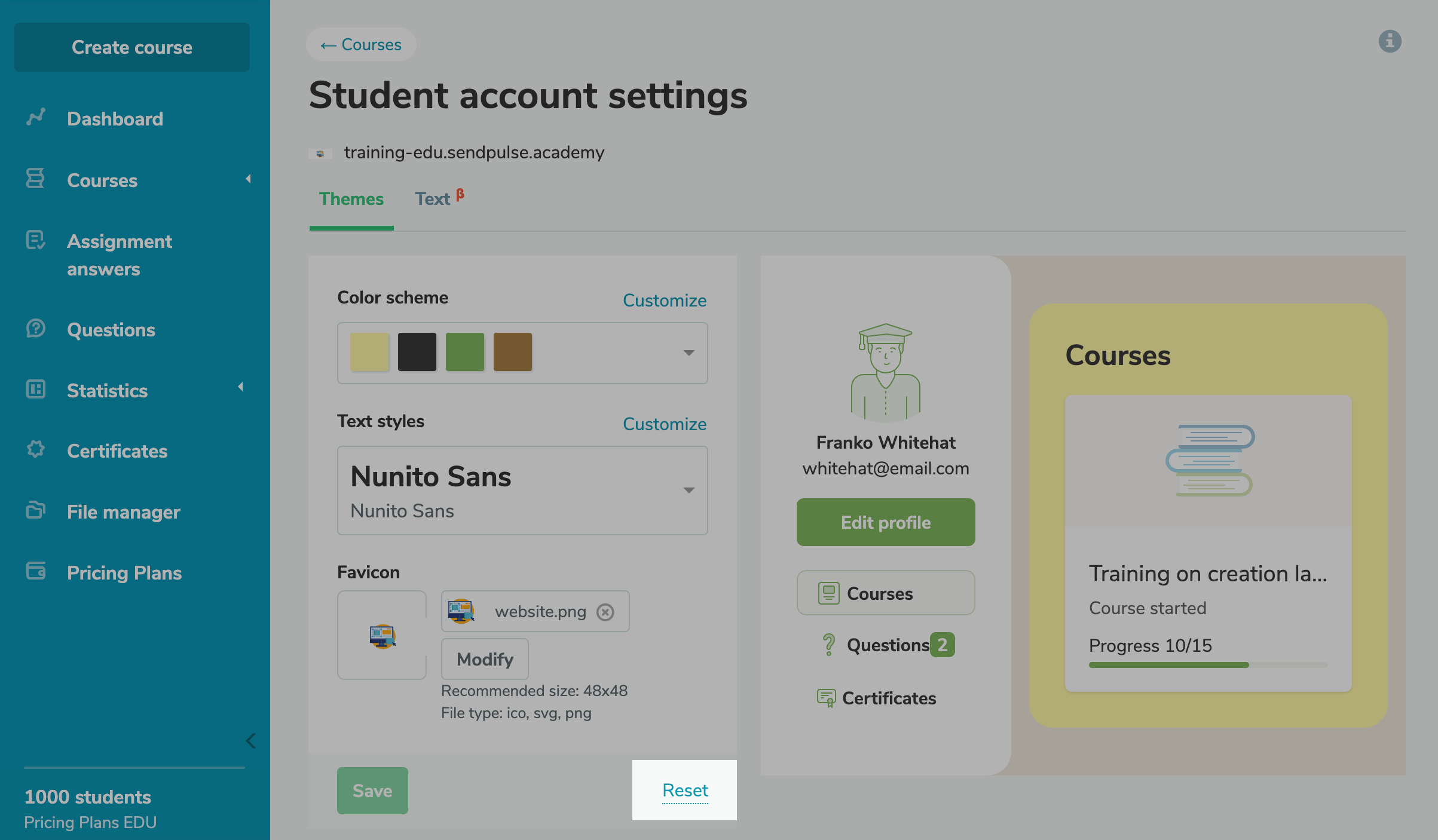
Task: Collapse the sidebar with the chevron arrow
Action: point(251,741)
